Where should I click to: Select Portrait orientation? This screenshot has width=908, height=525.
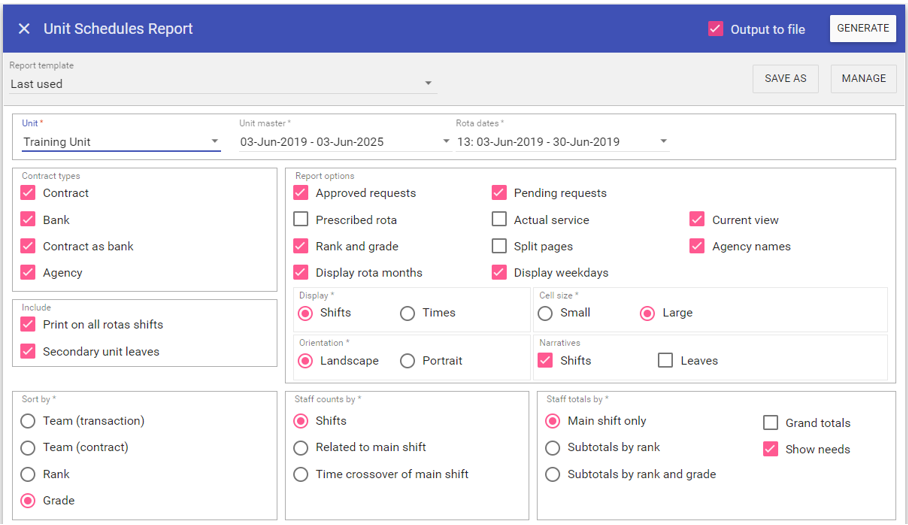407,361
